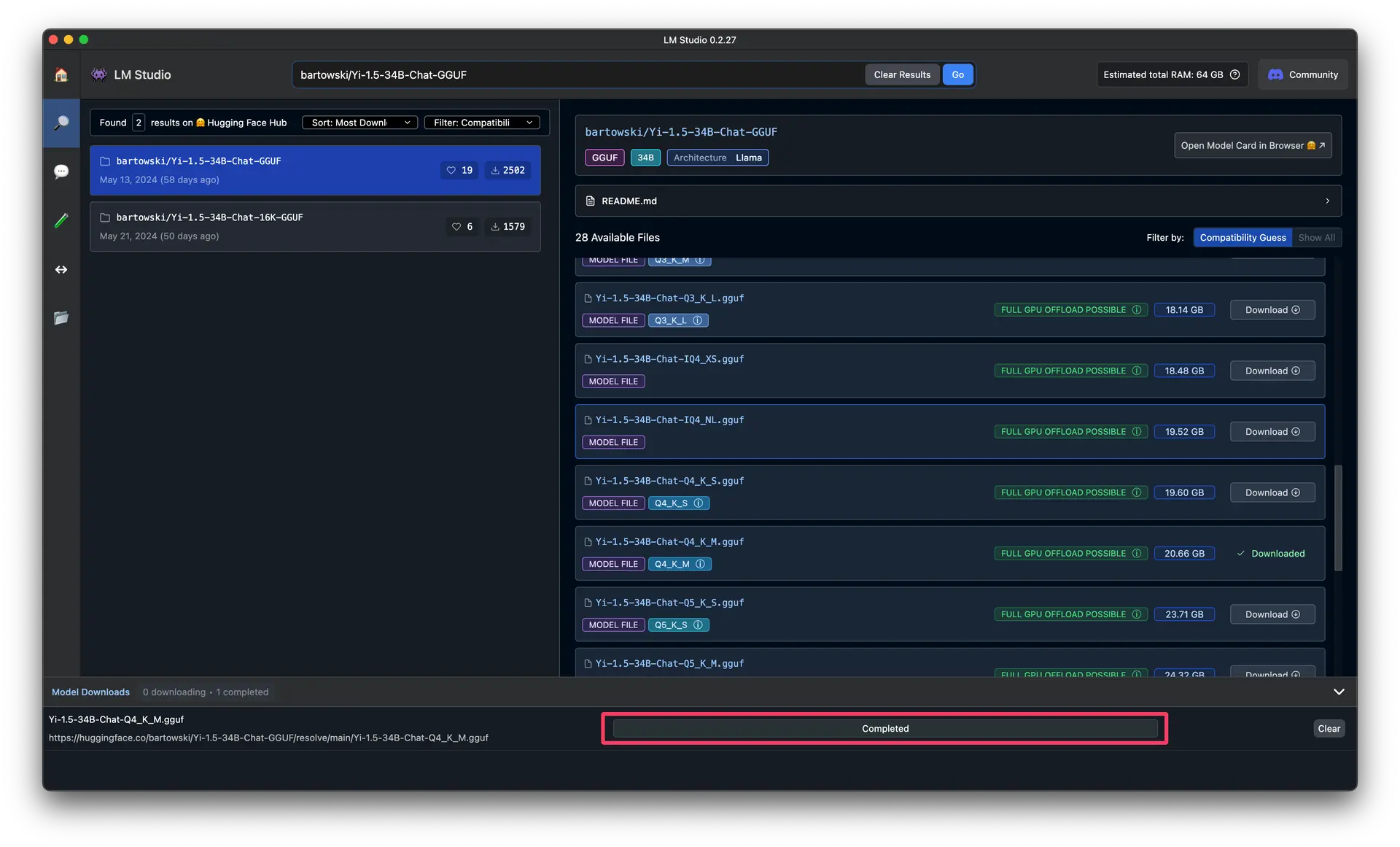Collapse the Model Downloads panel chevron
The image size is (1400, 847).
pyautogui.click(x=1339, y=692)
